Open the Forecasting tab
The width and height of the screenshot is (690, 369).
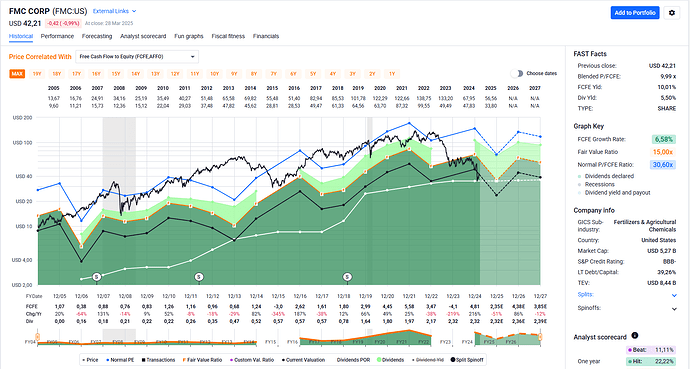click(x=97, y=36)
